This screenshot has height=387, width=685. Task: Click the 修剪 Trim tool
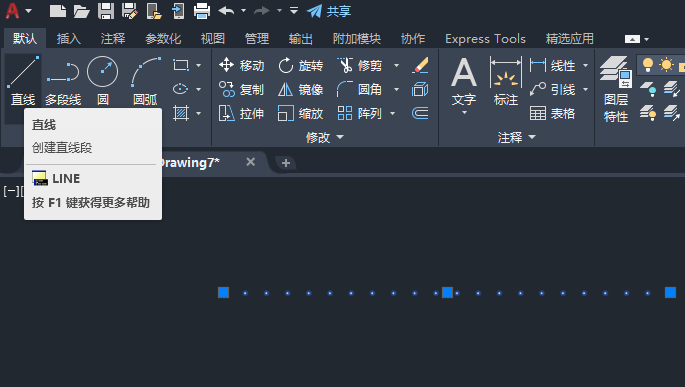[x=360, y=66]
